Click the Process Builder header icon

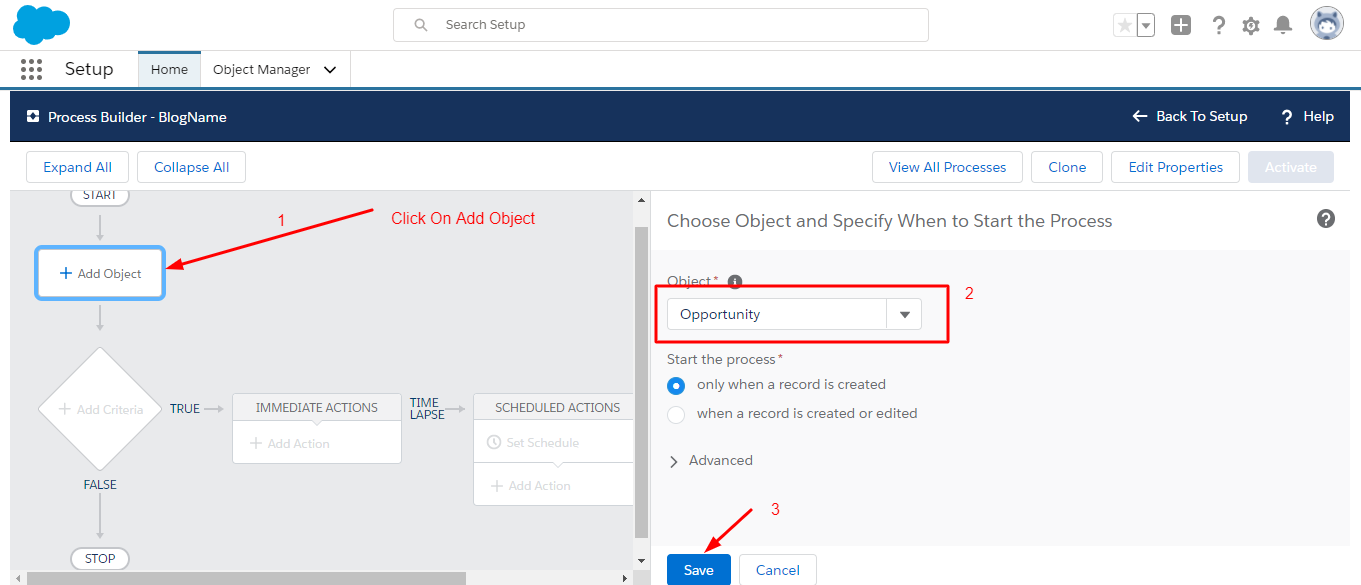33,117
